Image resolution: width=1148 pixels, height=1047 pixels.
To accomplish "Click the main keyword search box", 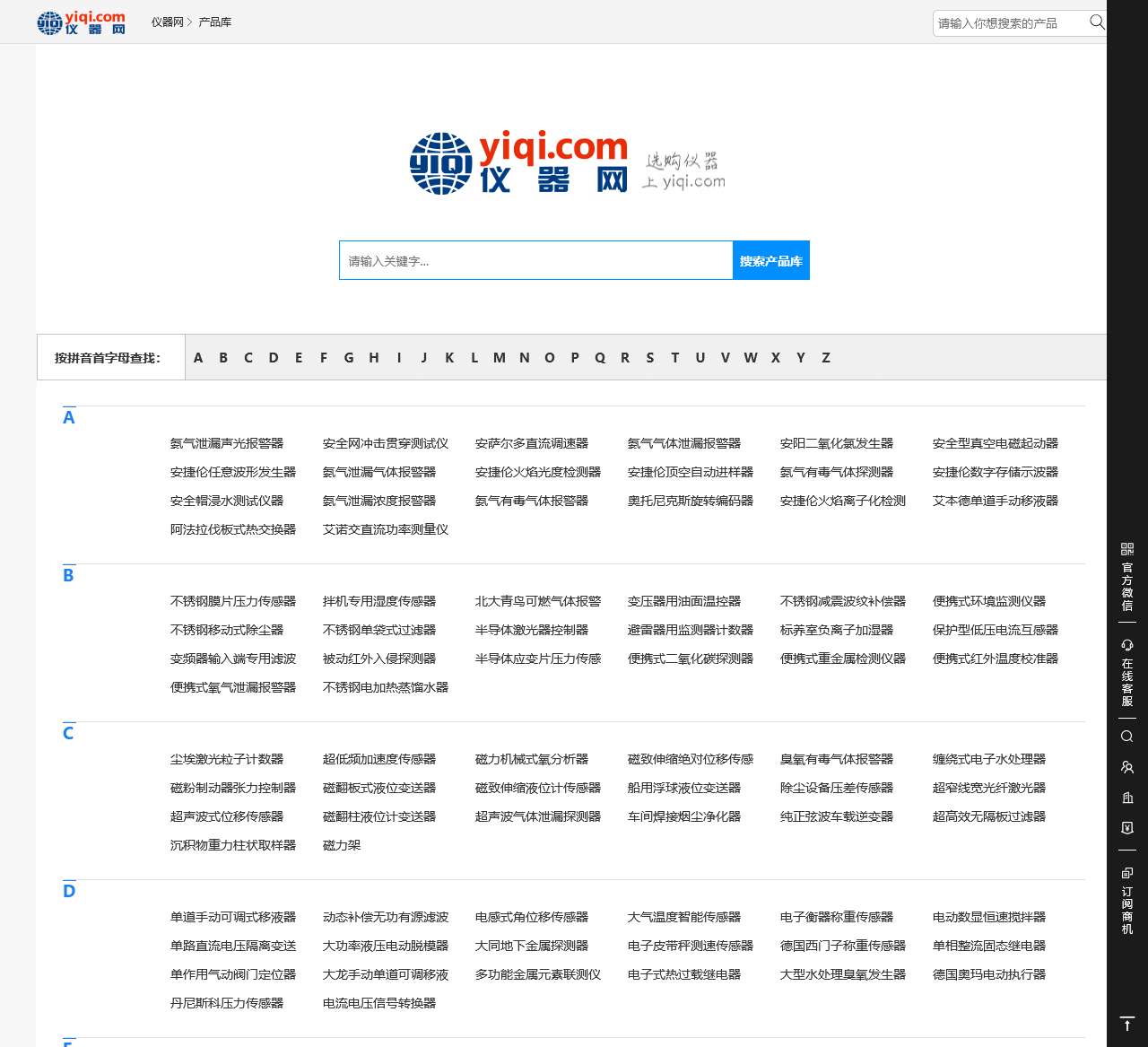I will [x=536, y=260].
